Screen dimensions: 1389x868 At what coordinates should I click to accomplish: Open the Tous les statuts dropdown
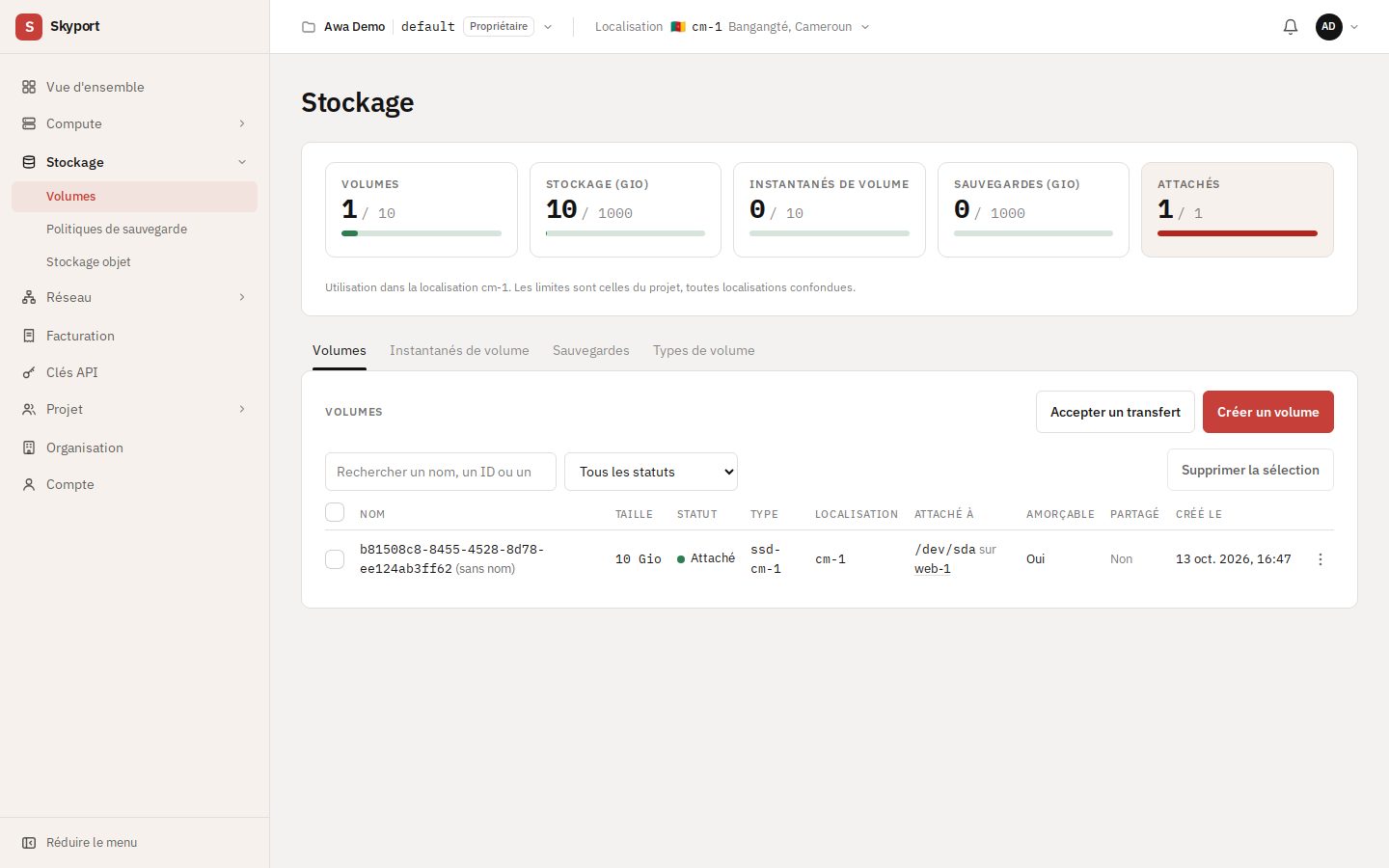(x=651, y=472)
